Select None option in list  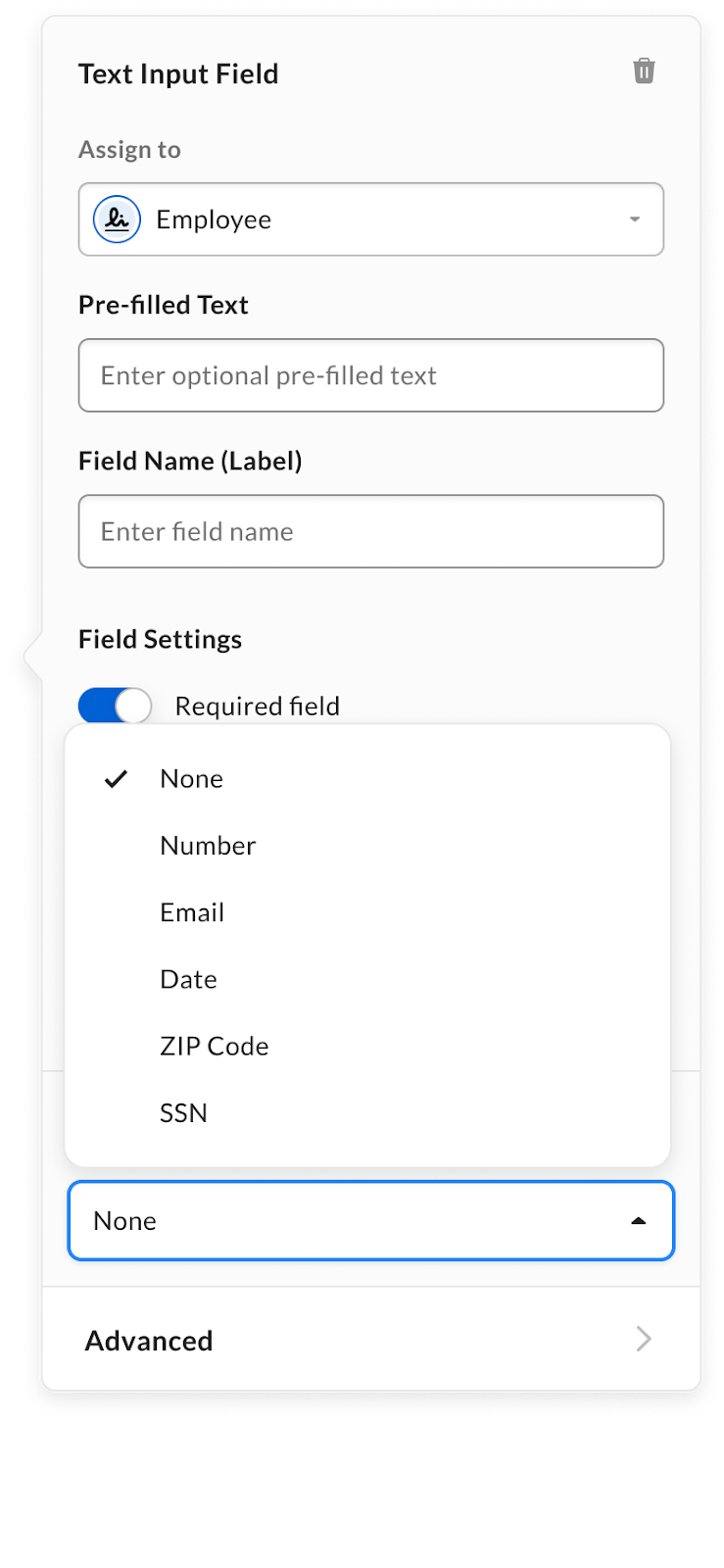click(192, 779)
